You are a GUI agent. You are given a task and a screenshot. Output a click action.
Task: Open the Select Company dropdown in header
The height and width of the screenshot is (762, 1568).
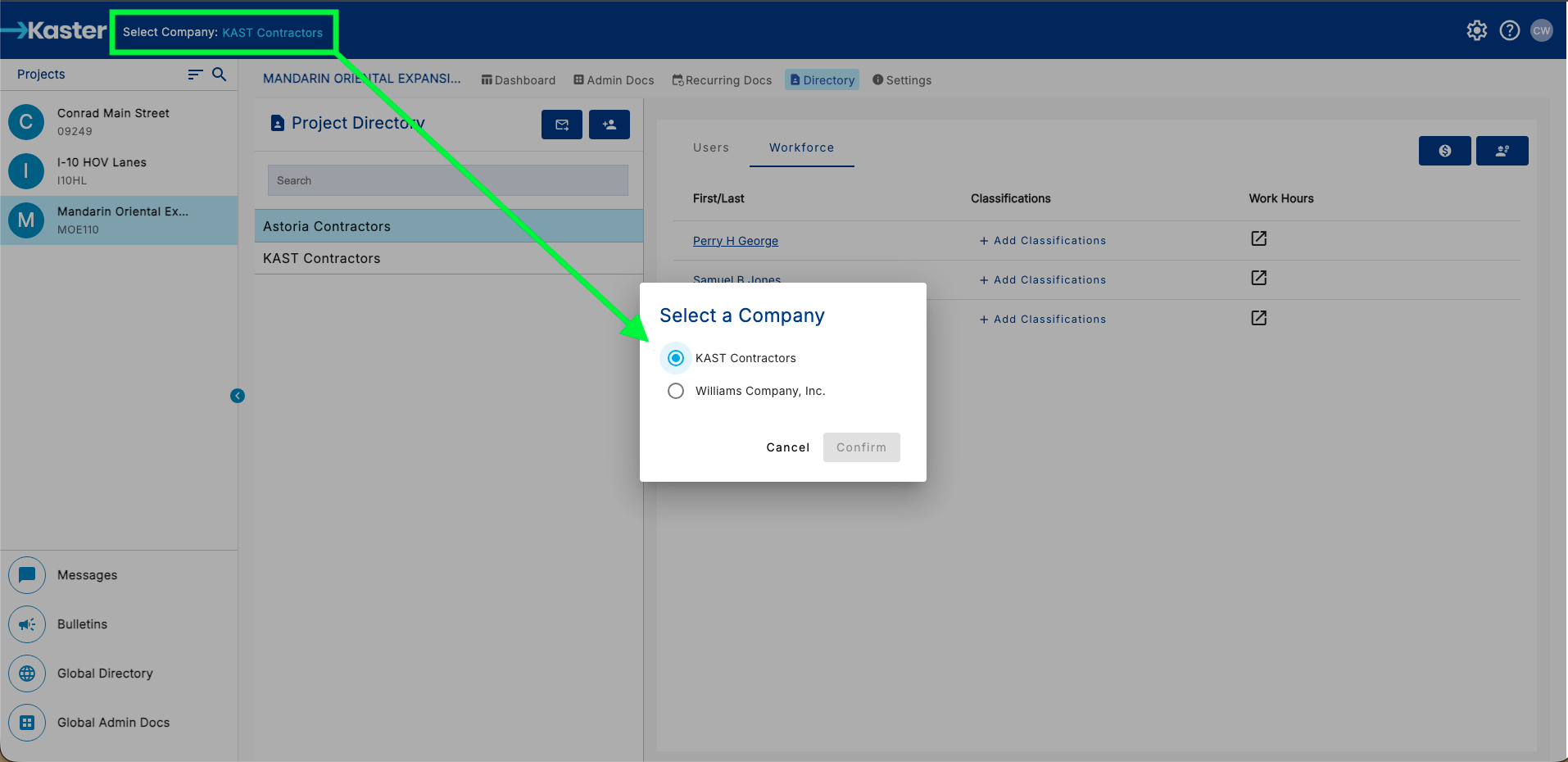click(223, 33)
